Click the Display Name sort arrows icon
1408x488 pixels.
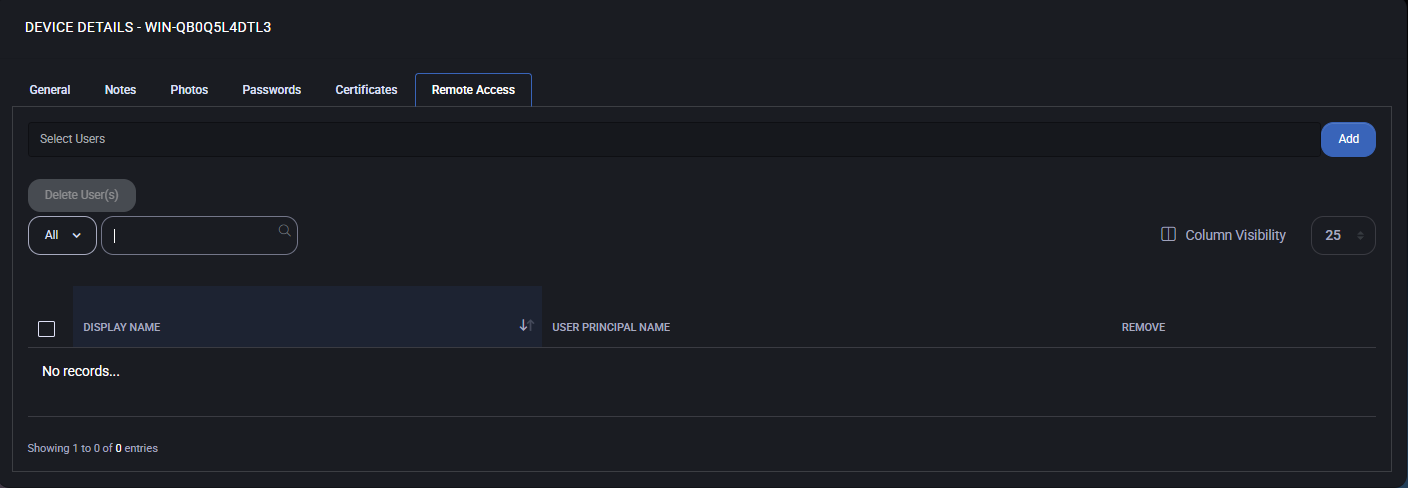[x=527, y=325]
